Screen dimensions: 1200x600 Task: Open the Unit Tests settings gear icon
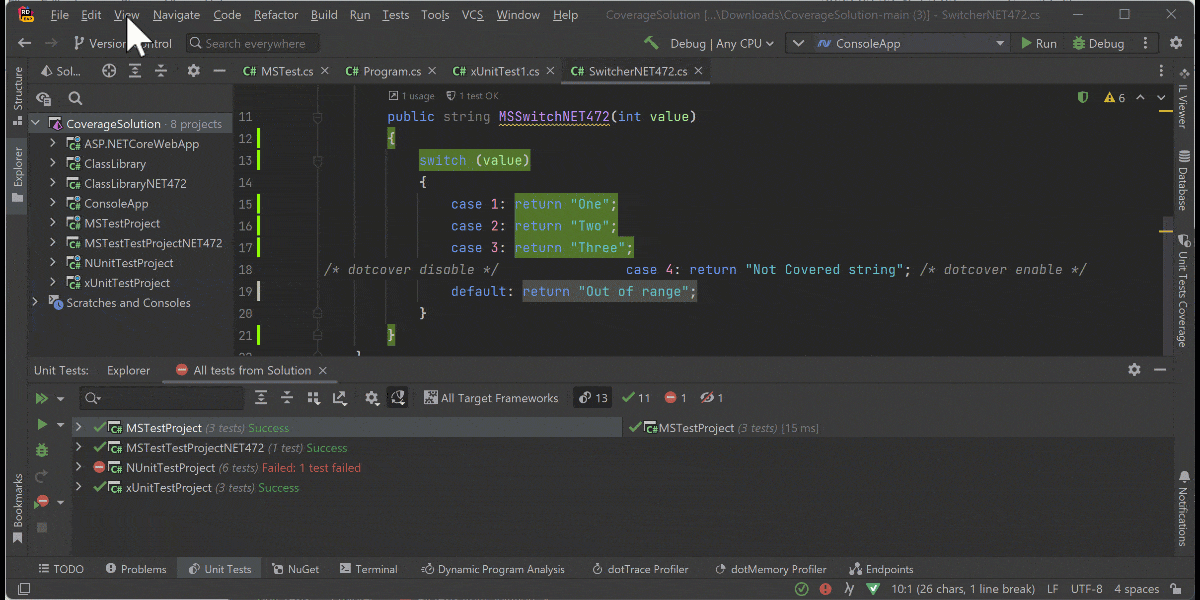(x=372, y=398)
